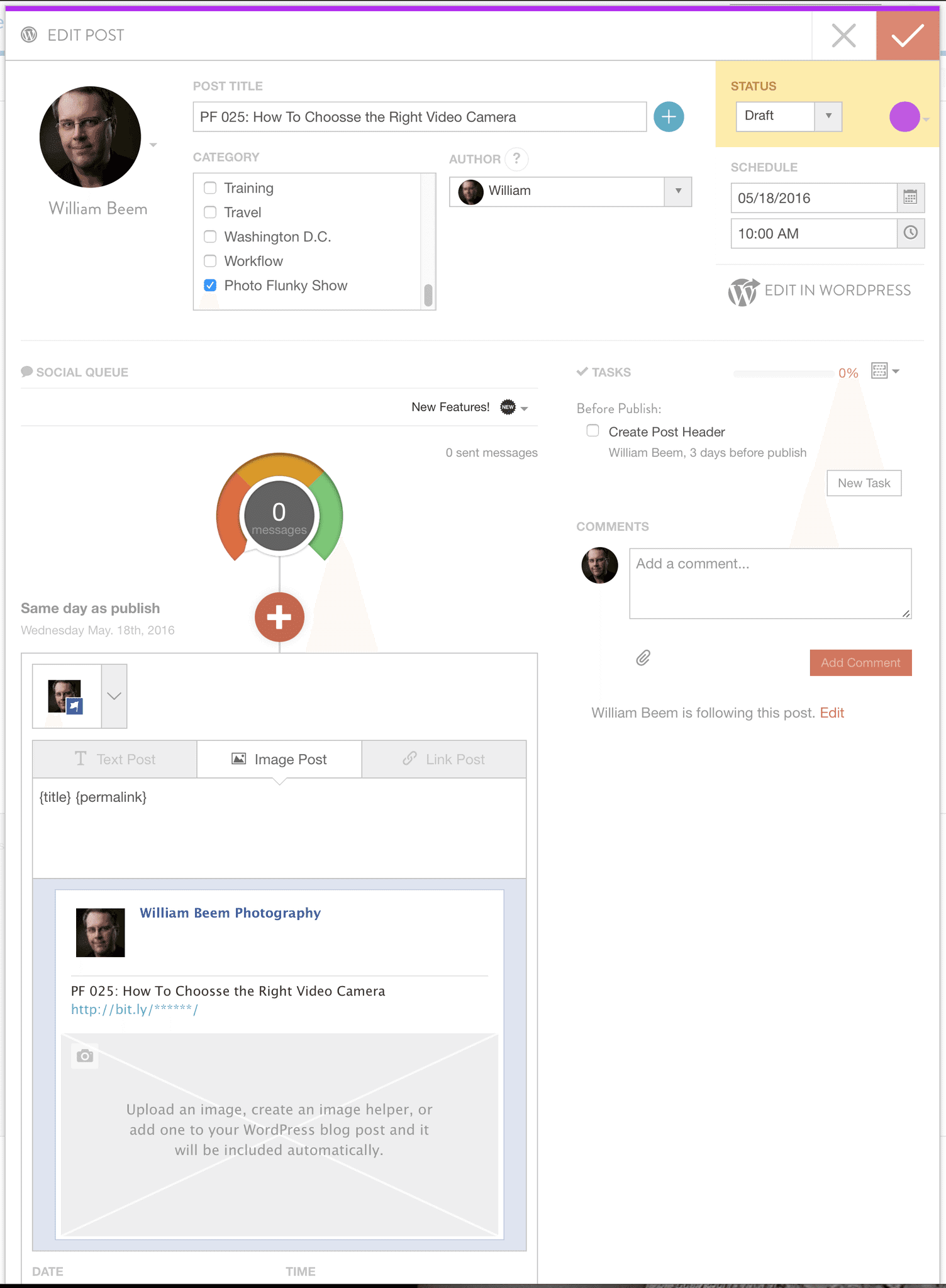Click the New Task button
Viewport: 946px width, 1288px height.
864,483
